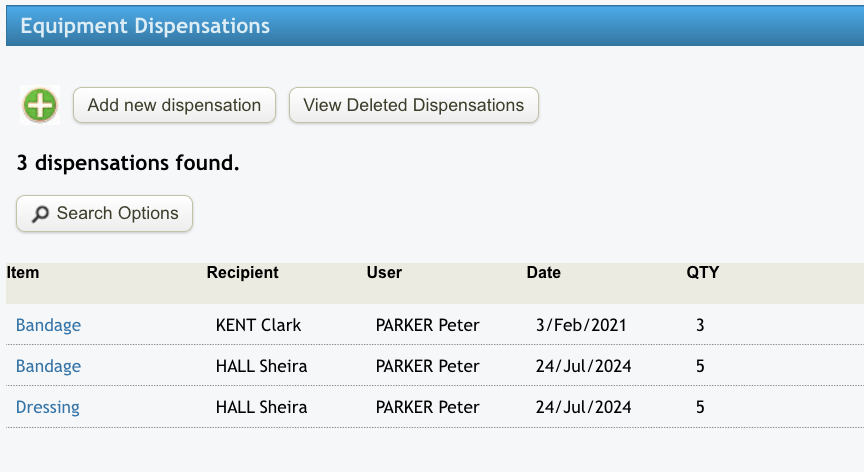
Task: Expand Search Options
Action: point(104,213)
